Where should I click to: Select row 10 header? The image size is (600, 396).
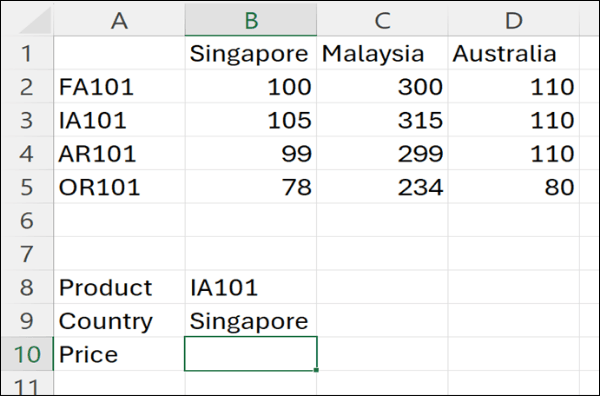27,354
